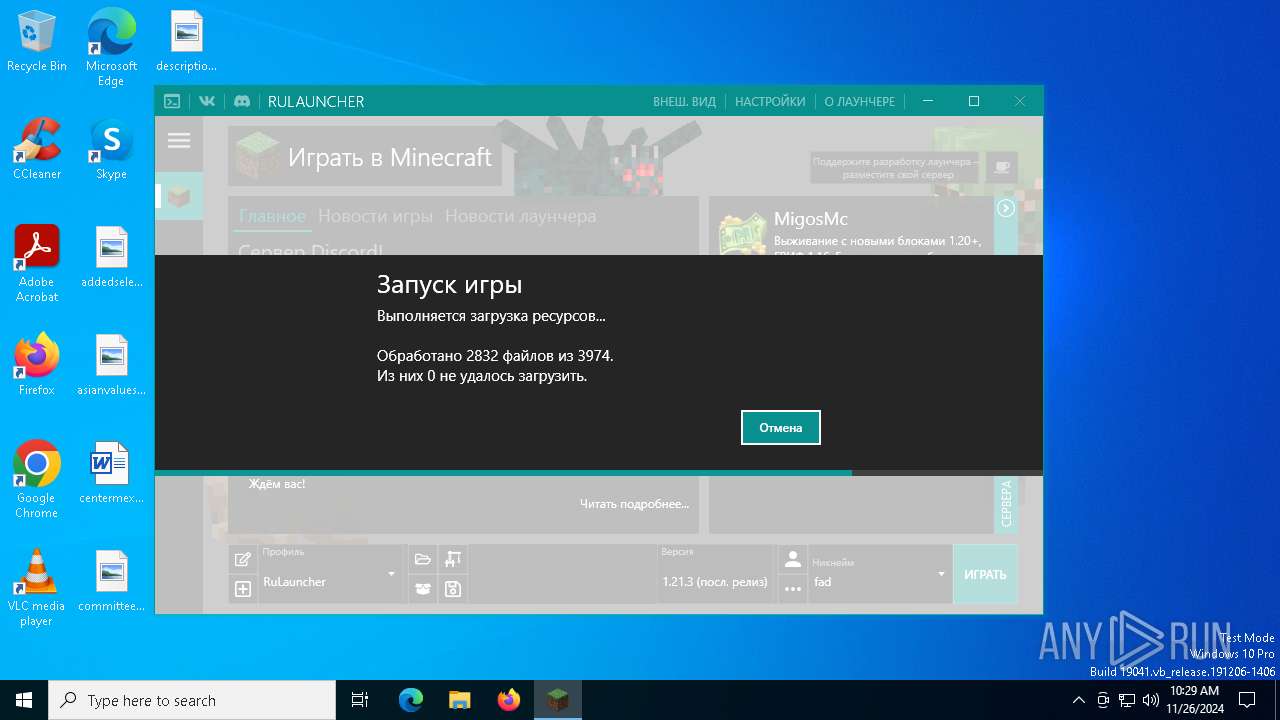Image resolution: width=1280 pixels, height=720 pixels.
Task: Select the Google Chrome desktop shortcut
Action: tap(37, 480)
